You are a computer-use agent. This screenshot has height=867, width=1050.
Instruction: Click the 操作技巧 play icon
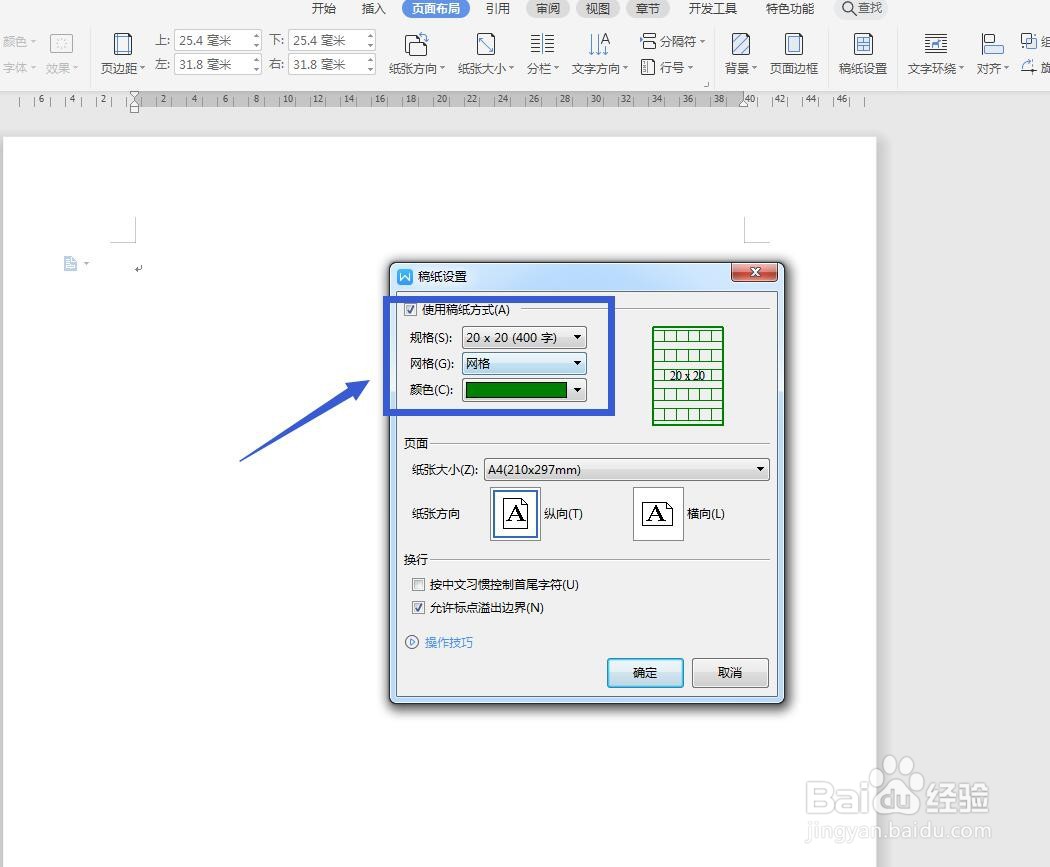tap(412, 642)
